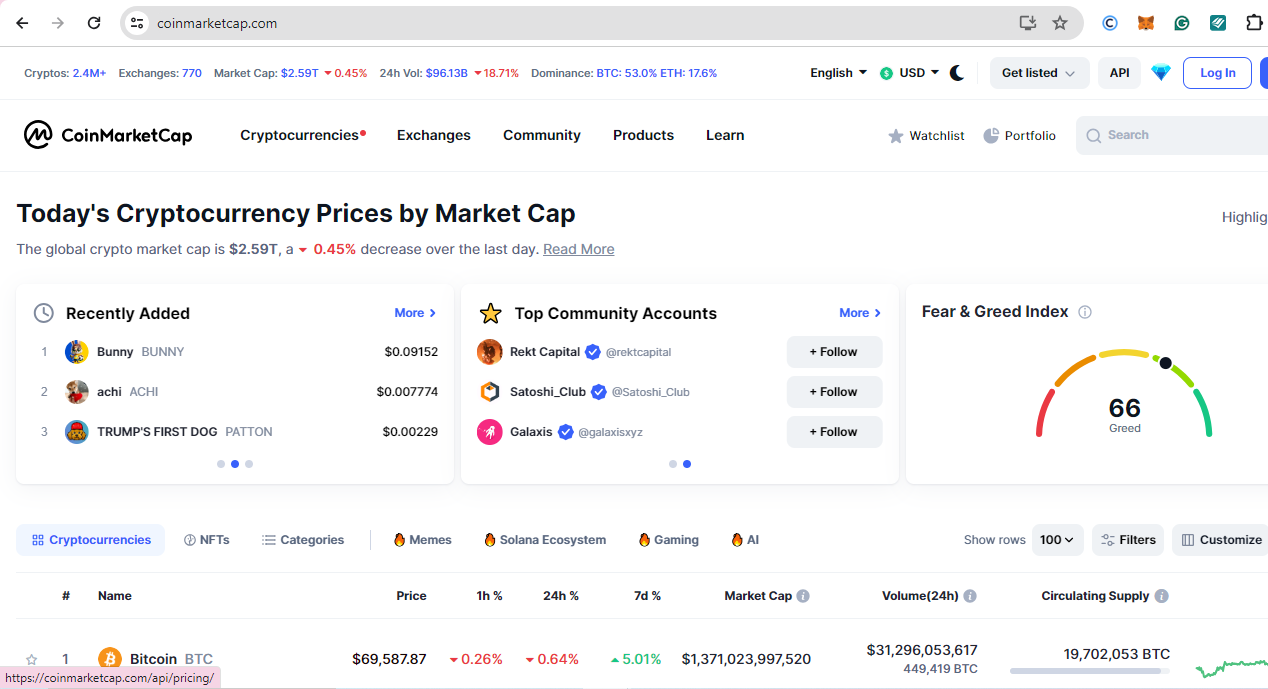Open the Solana Ecosystem category
The image size is (1268, 689).
545,540
